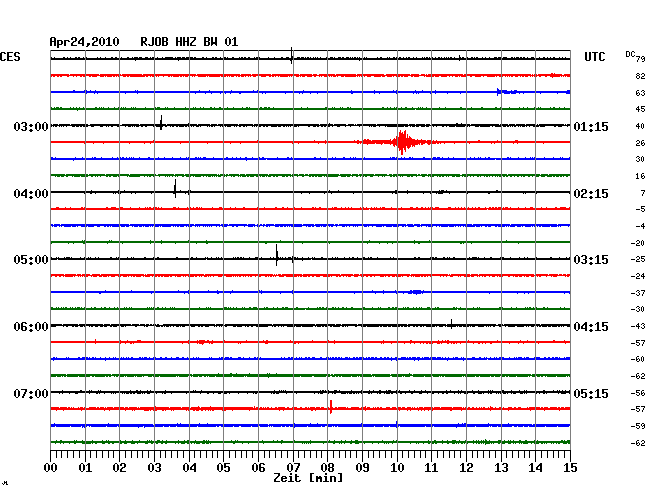Click minute tick label "14" on the axis
Image resolution: width=650 pixels, height=494 pixels.
[535, 468]
